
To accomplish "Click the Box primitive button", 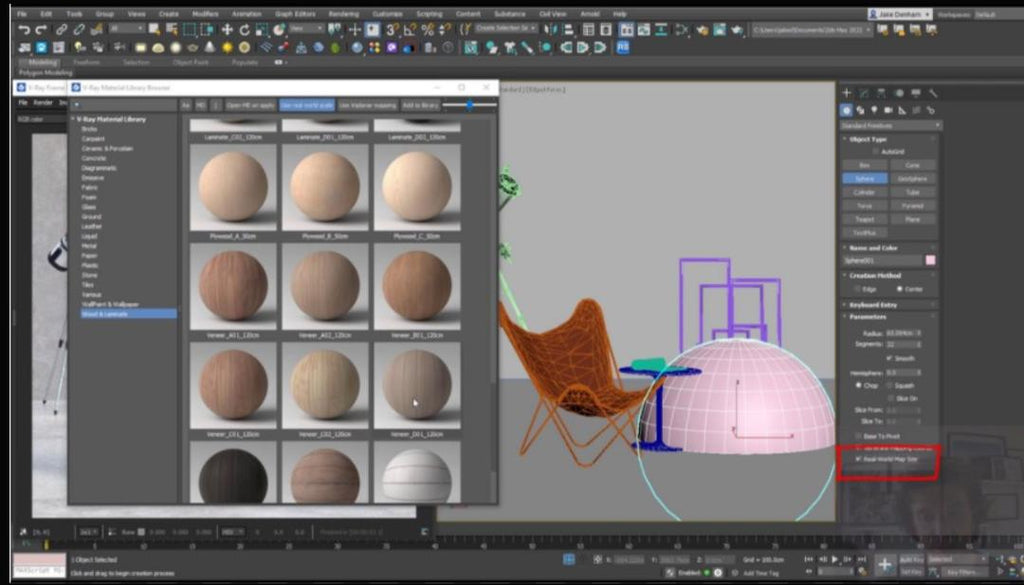I will 865,165.
